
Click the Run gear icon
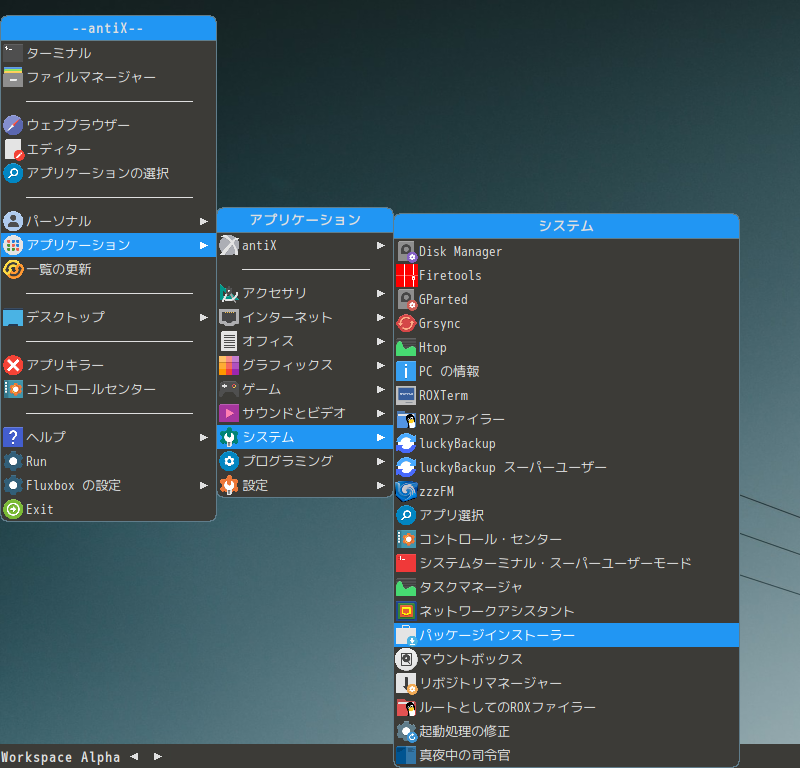pyautogui.click(x=13, y=461)
